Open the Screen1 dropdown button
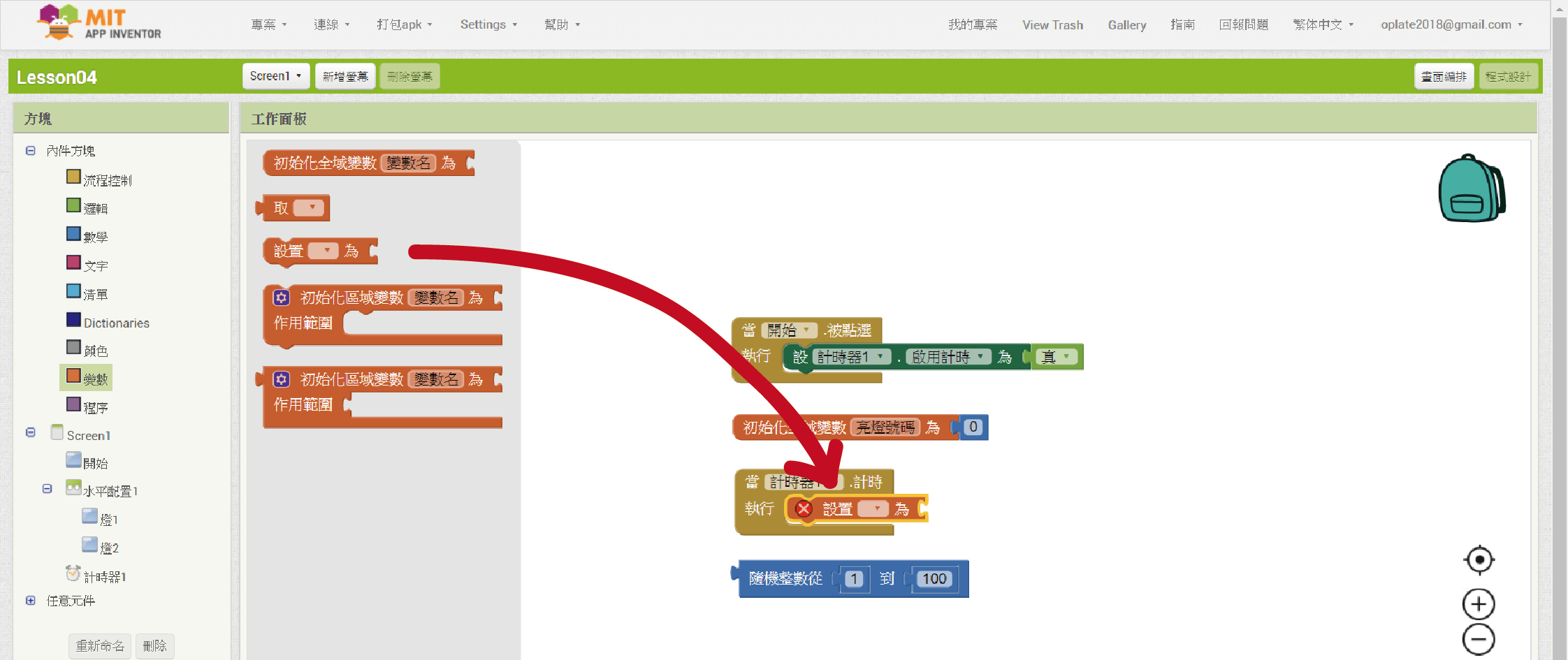Screen dimensions: 1568x660 275,76
